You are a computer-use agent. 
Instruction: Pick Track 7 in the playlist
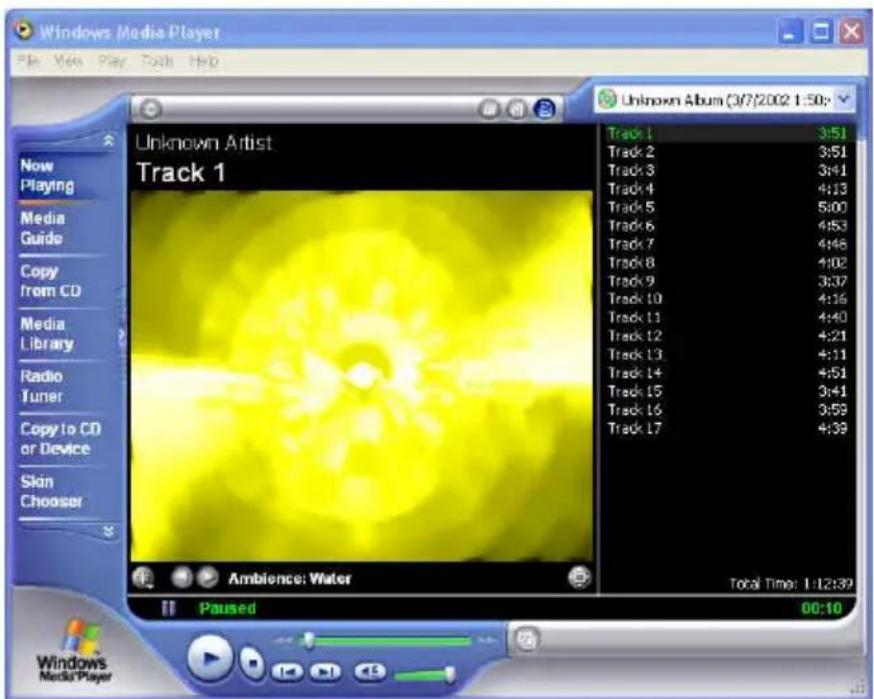727,244
